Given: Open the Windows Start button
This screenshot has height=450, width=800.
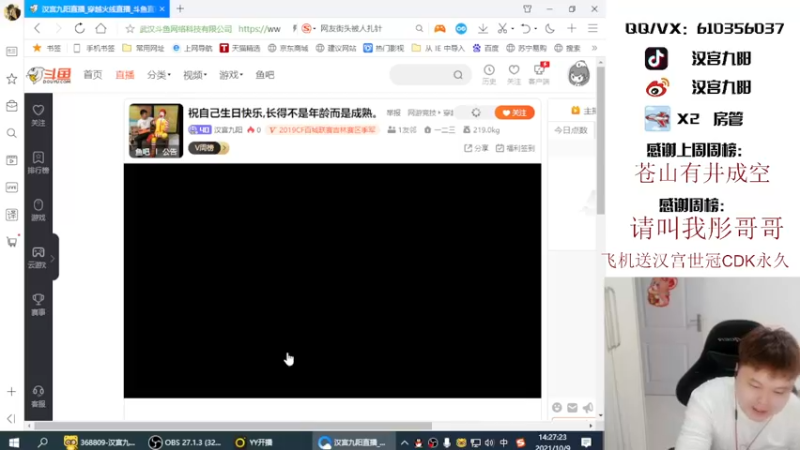Looking at the screenshot, I should point(14,442).
